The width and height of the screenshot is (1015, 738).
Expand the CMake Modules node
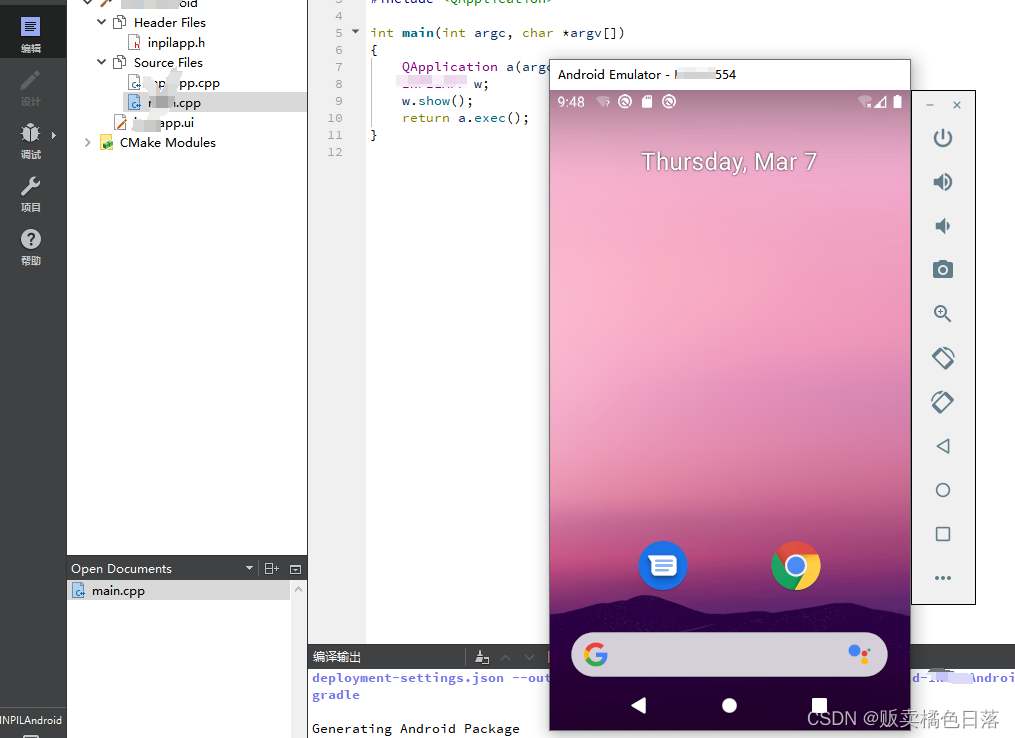87,142
